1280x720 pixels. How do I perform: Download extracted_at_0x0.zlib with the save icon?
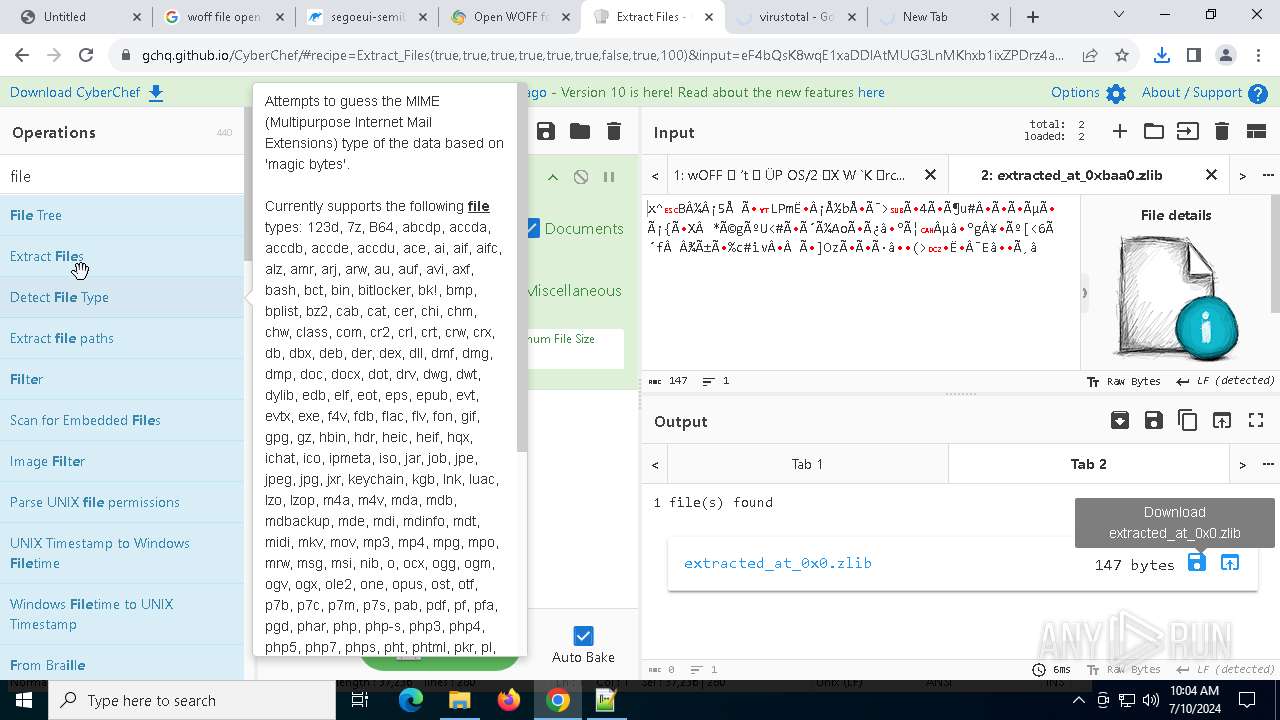coord(1197,563)
